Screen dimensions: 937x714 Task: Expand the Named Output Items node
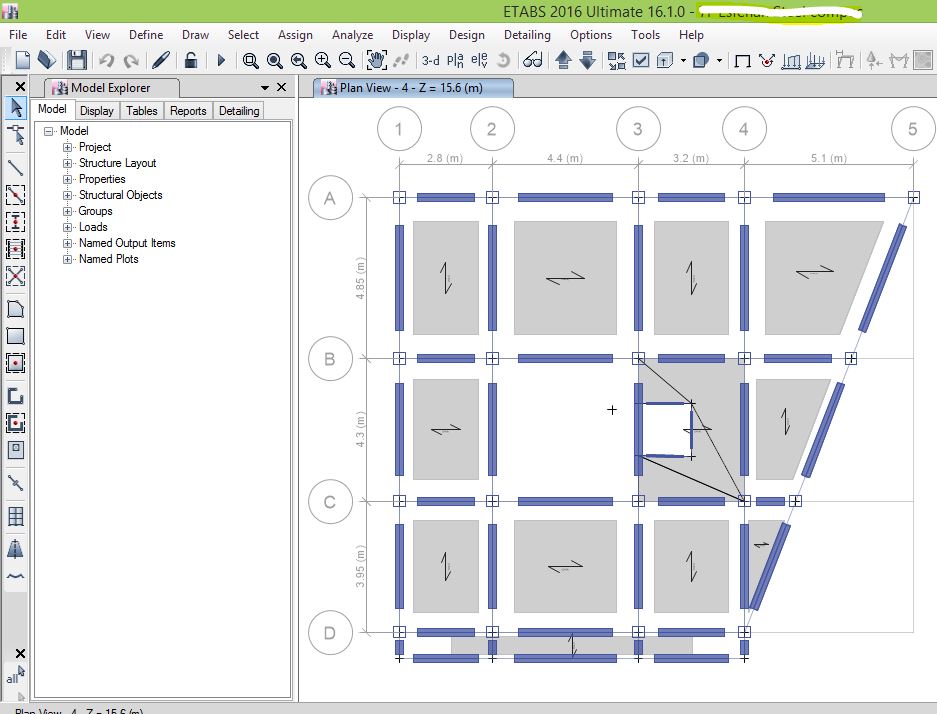(68, 243)
